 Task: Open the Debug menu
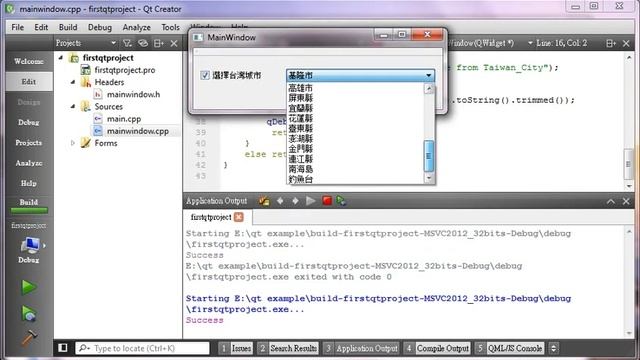tap(100, 27)
